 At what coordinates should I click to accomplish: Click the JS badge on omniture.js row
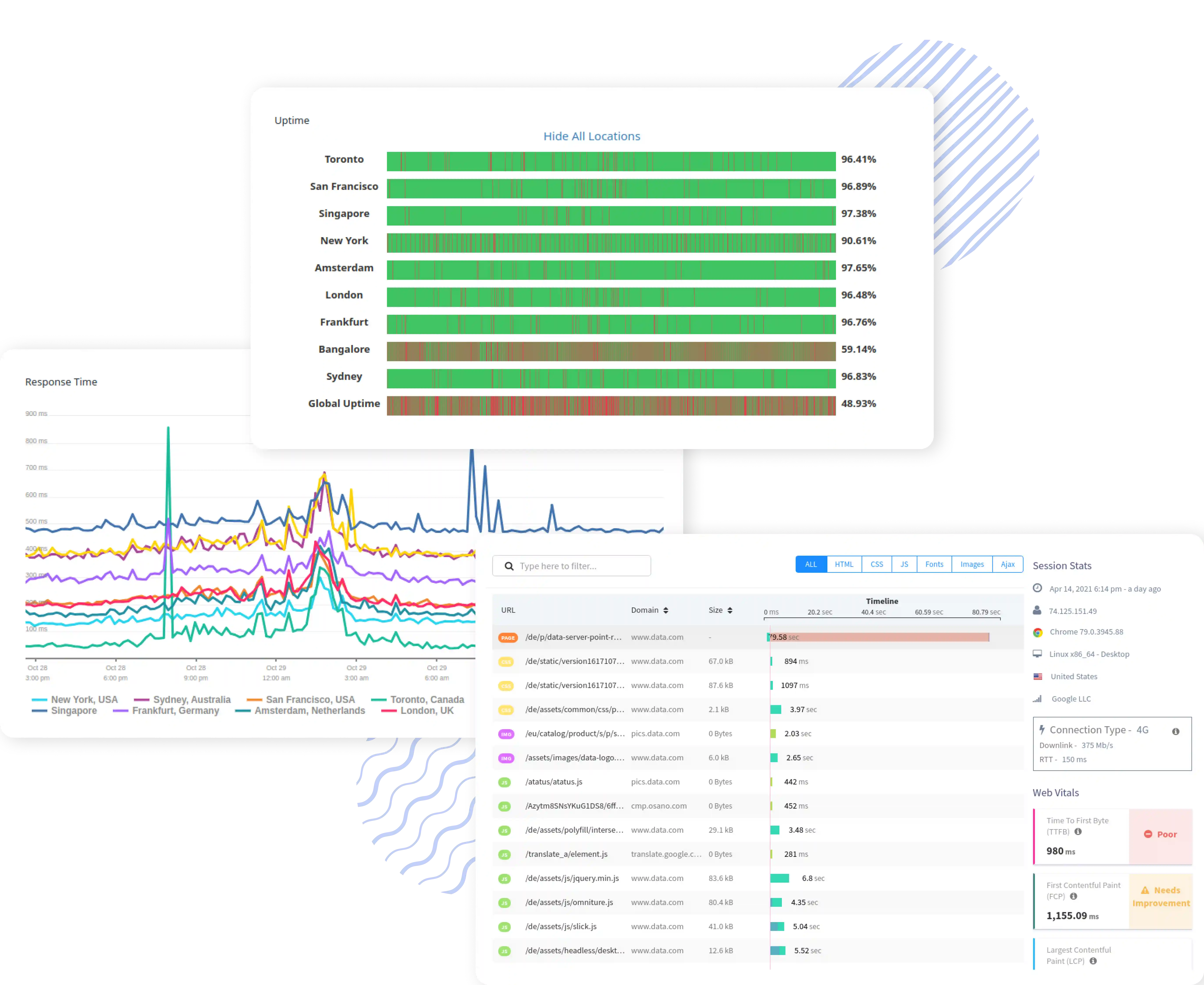(504, 903)
